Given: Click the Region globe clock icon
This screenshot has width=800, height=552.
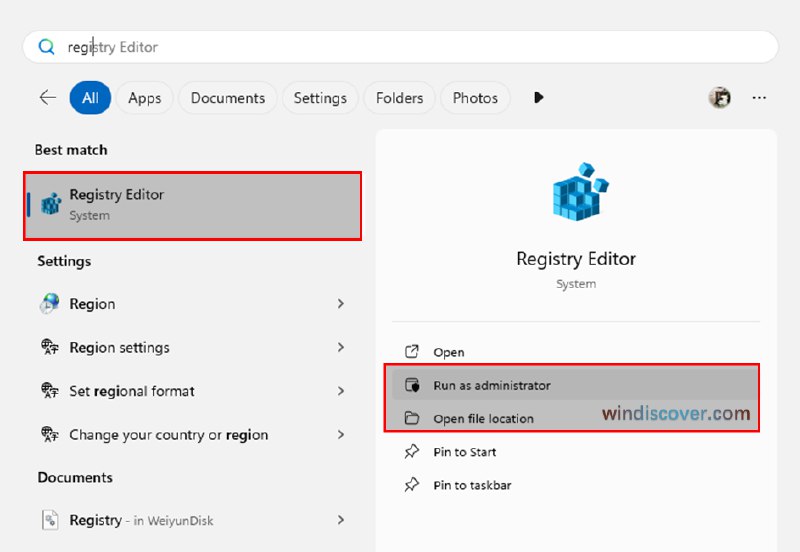Looking at the screenshot, I should tap(49, 303).
